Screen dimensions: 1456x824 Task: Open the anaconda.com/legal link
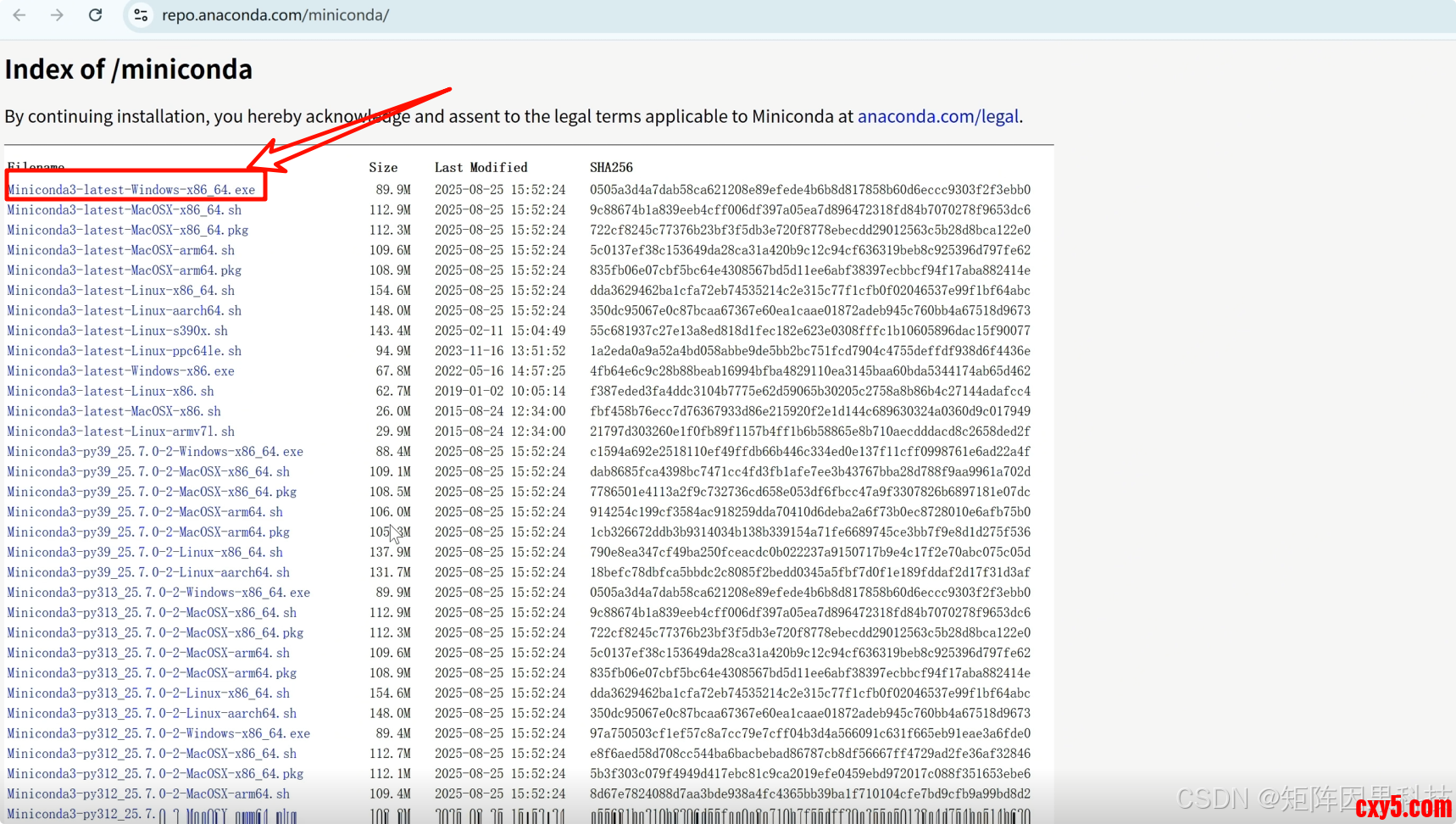point(938,116)
